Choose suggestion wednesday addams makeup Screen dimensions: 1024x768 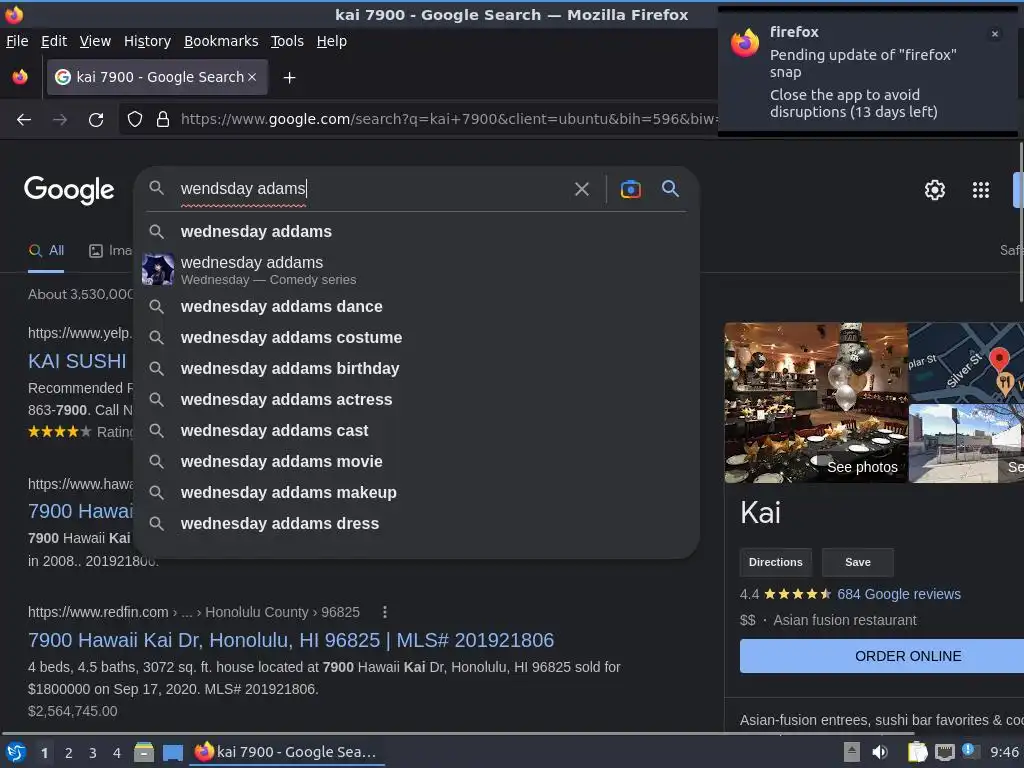coord(417,492)
